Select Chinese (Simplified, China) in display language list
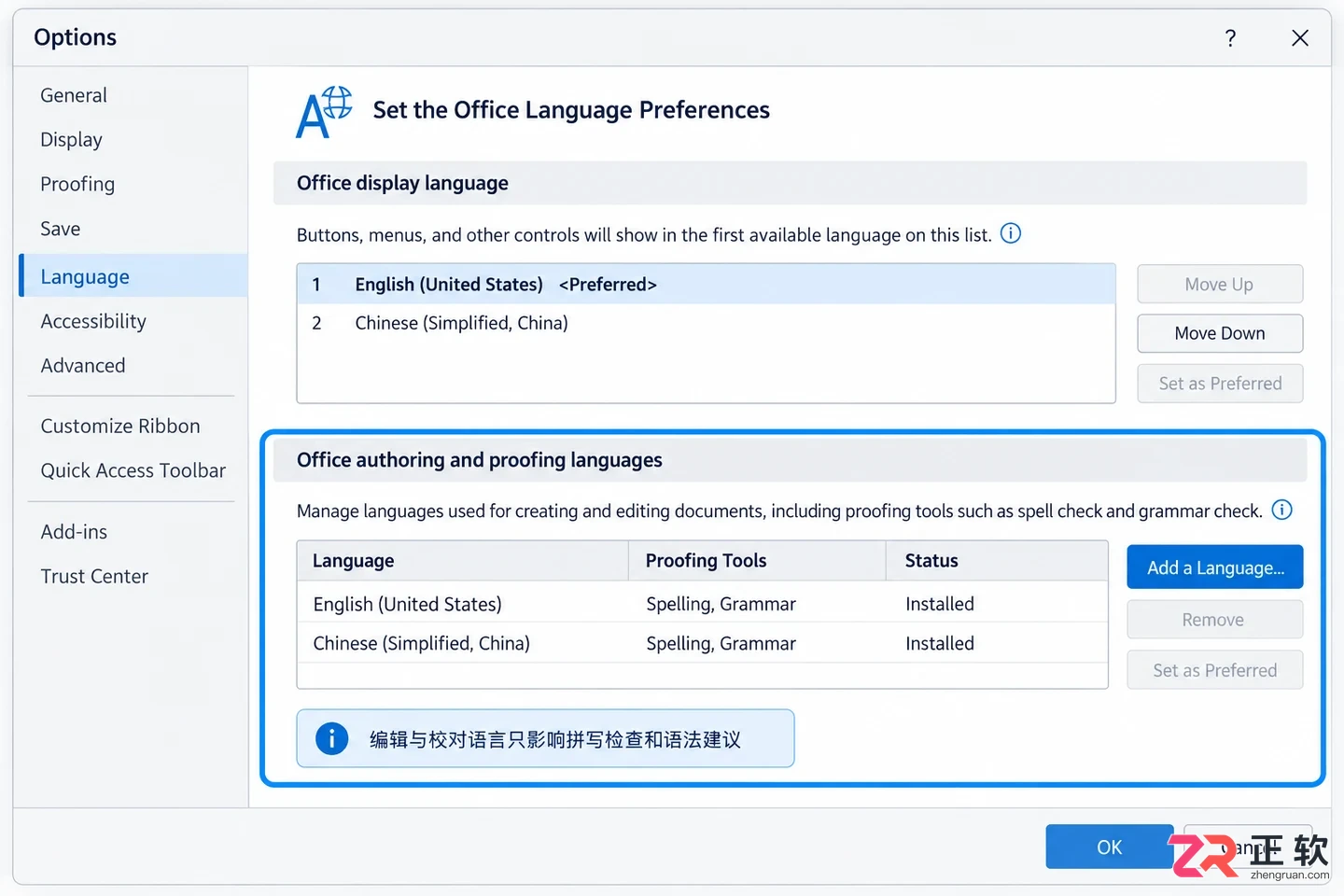The image size is (1344, 896). [x=707, y=323]
